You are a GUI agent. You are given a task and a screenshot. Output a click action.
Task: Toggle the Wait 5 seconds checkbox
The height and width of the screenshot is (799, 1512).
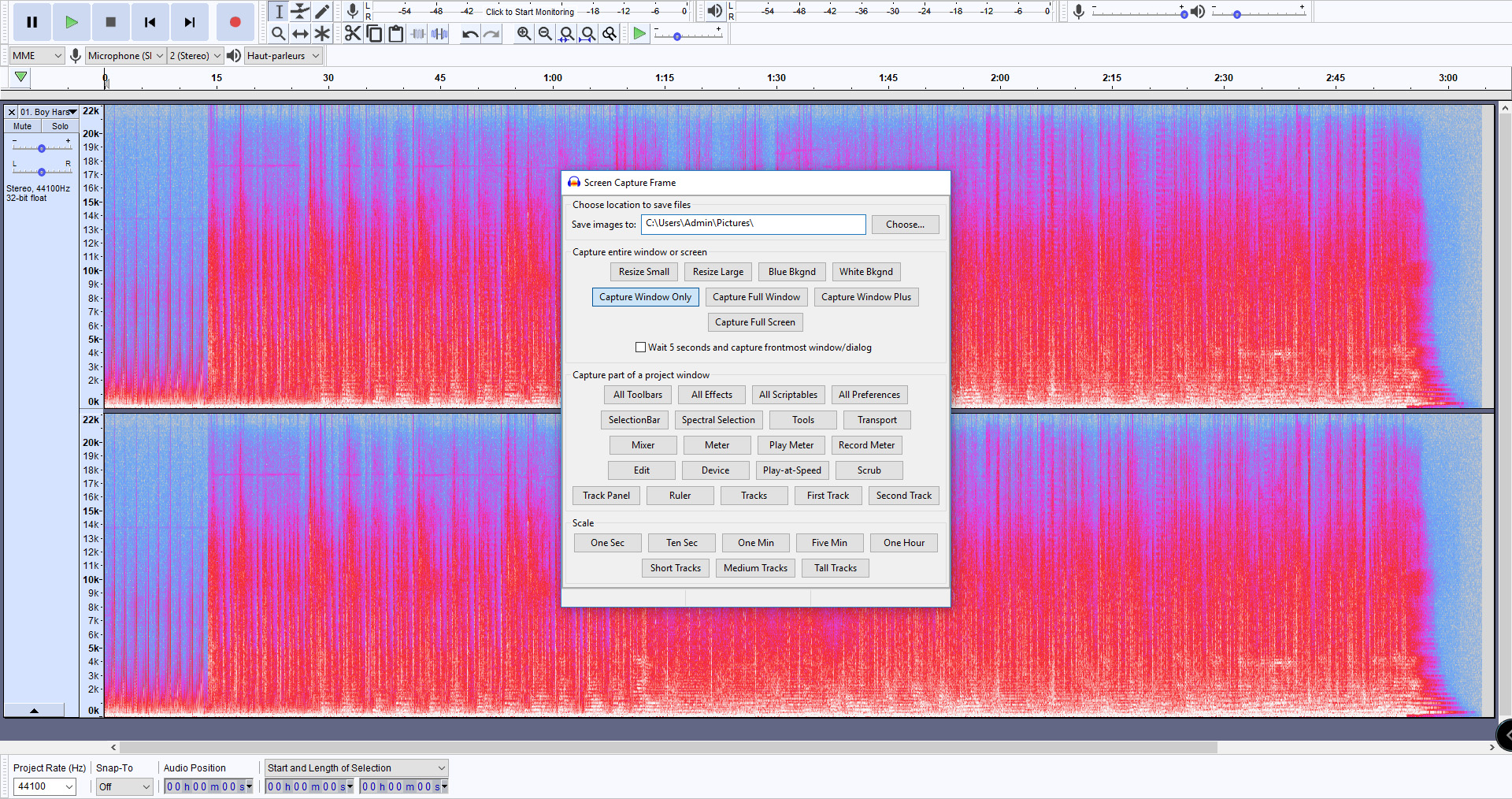click(x=640, y=347)
